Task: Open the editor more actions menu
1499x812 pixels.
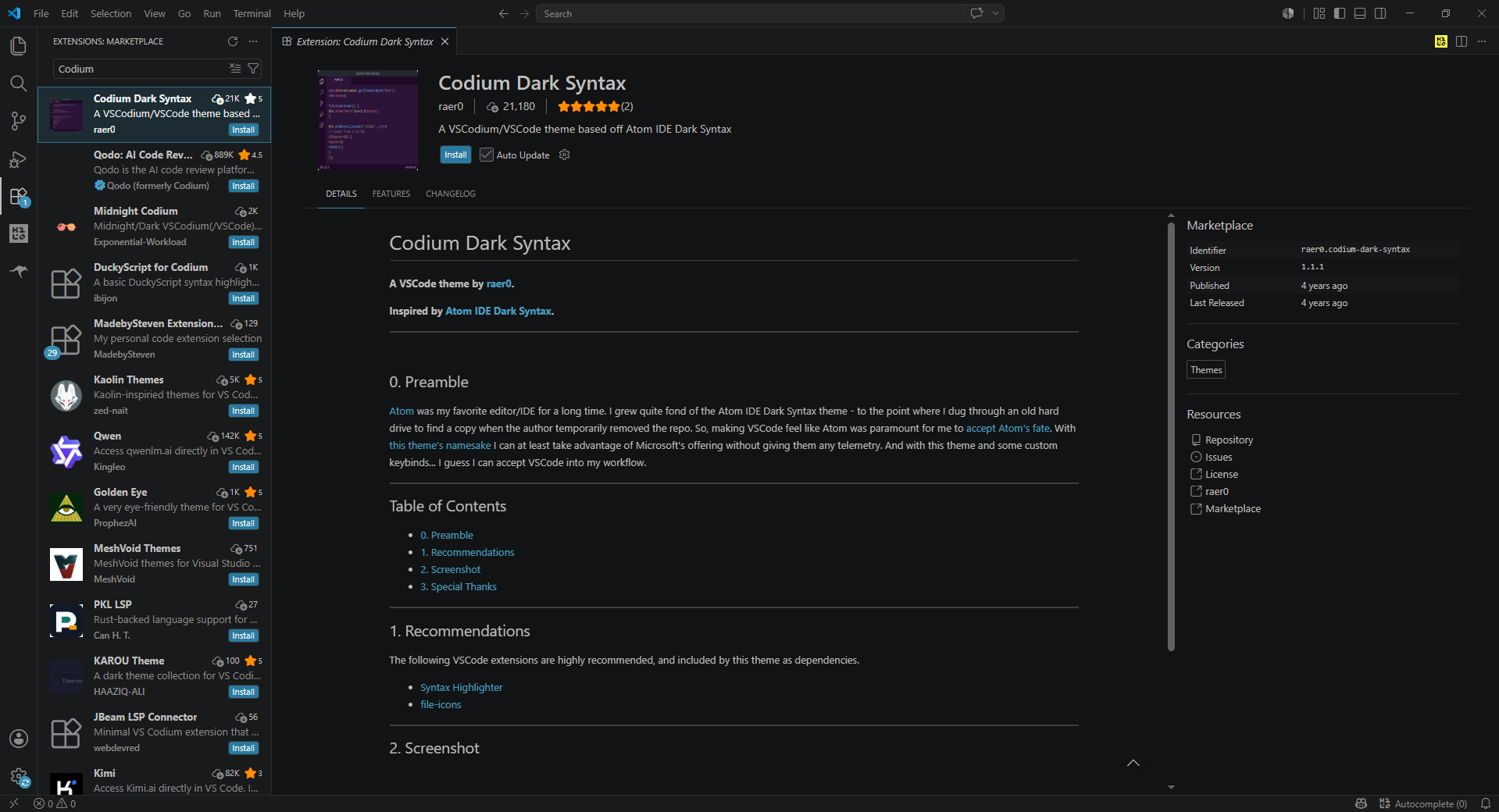Action: click(x=1482, y=41)
